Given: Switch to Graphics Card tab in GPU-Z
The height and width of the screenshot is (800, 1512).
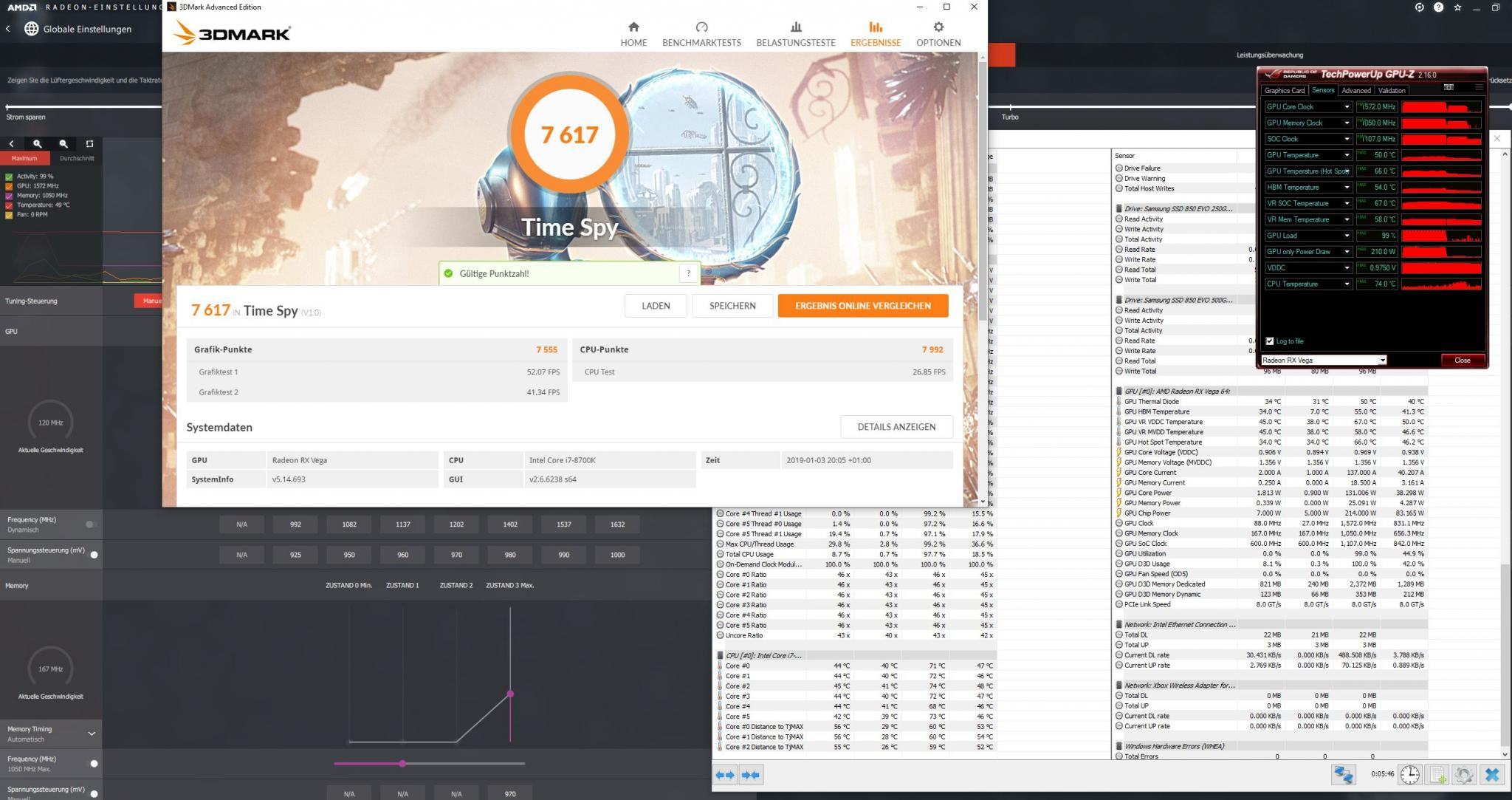Looking at the screenshot, I should [1285, 91].
